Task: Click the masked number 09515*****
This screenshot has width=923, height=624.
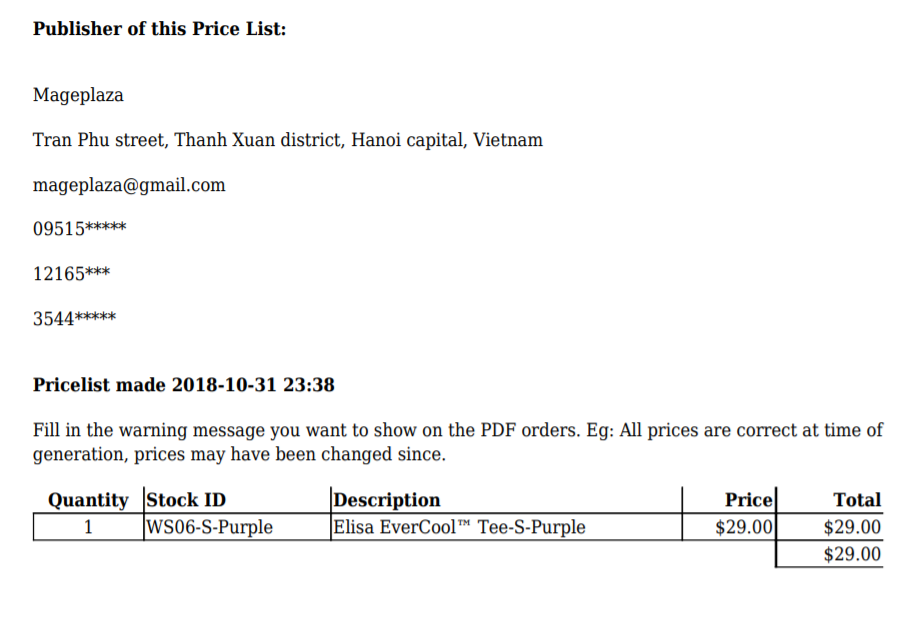Action: [79, 229]
